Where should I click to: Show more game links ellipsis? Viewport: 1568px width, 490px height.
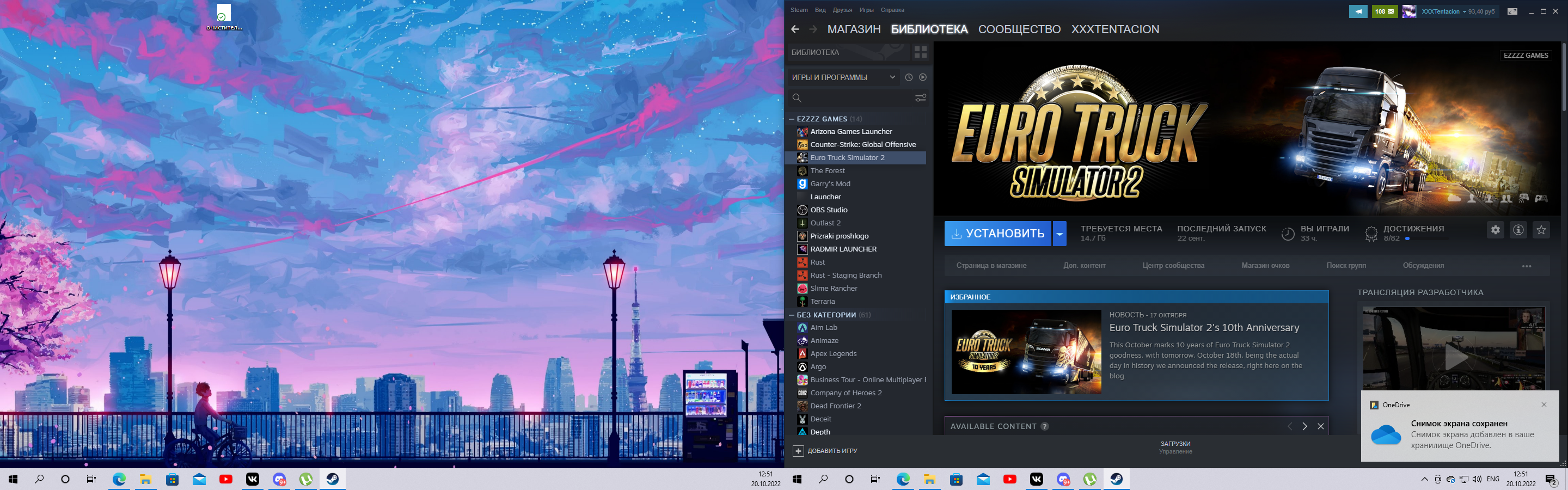click(1526, 266)
